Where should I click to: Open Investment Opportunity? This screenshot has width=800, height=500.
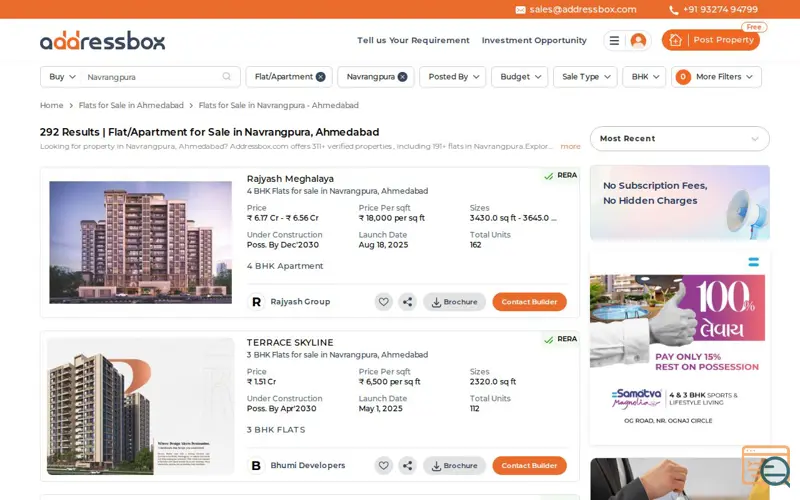[x=534, y=40]
